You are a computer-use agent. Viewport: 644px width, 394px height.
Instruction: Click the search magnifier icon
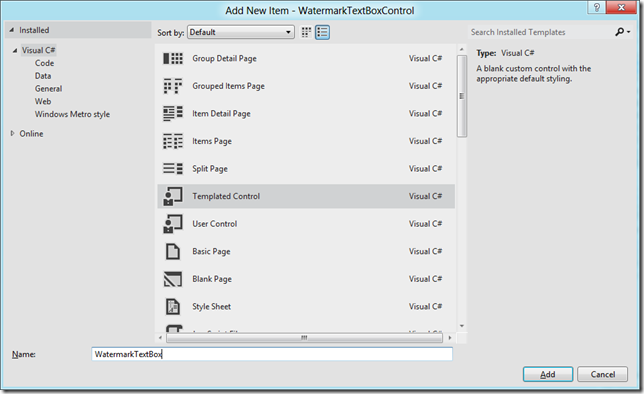619,32
